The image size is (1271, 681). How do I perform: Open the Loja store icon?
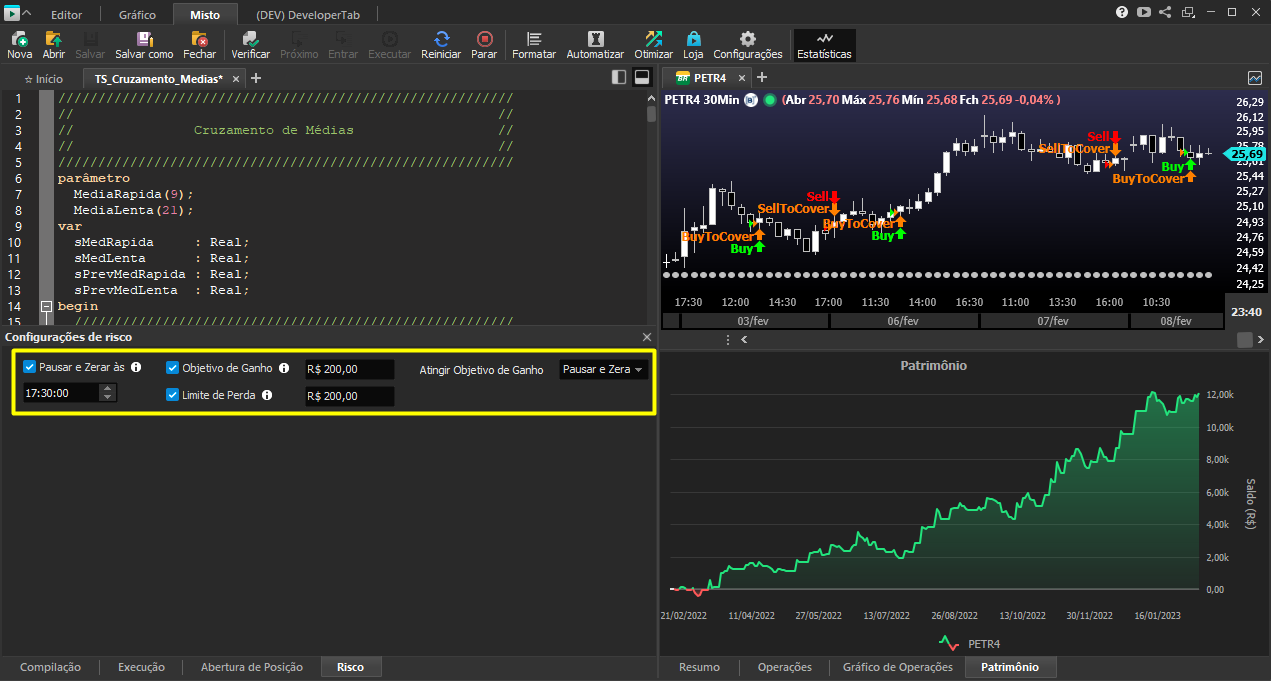pyautogui.click(x=693, y=45)
